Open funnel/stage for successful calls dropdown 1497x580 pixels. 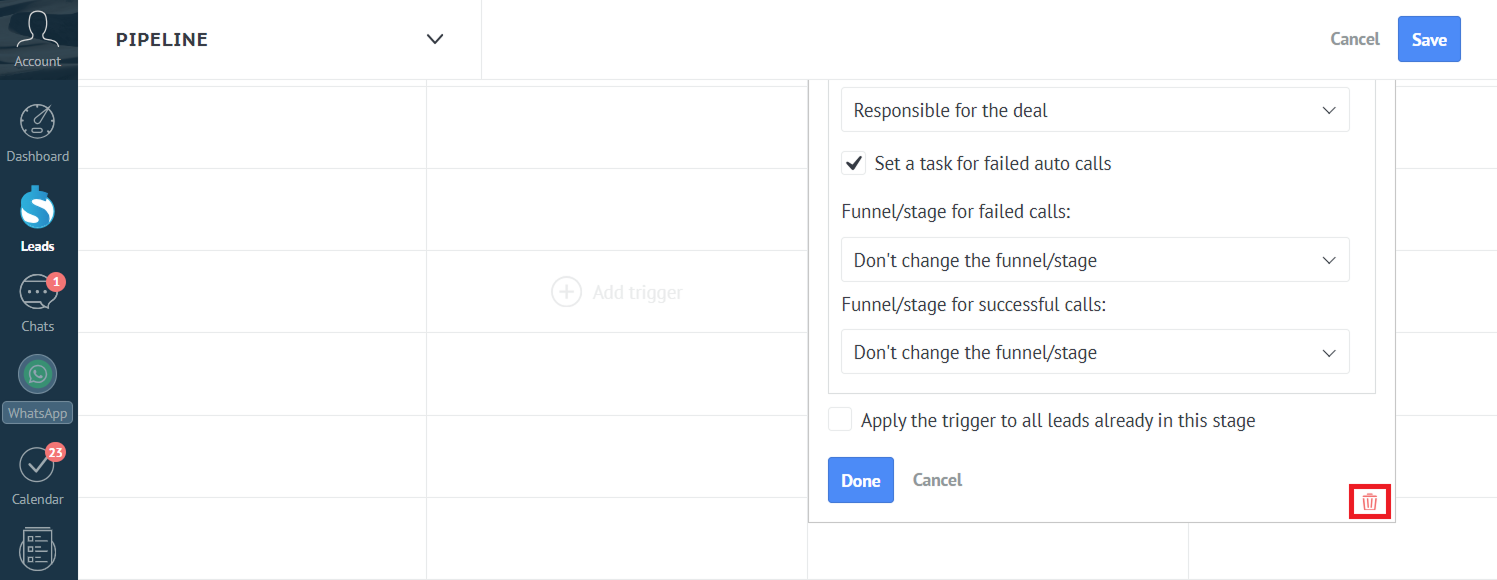(1095, 352)
